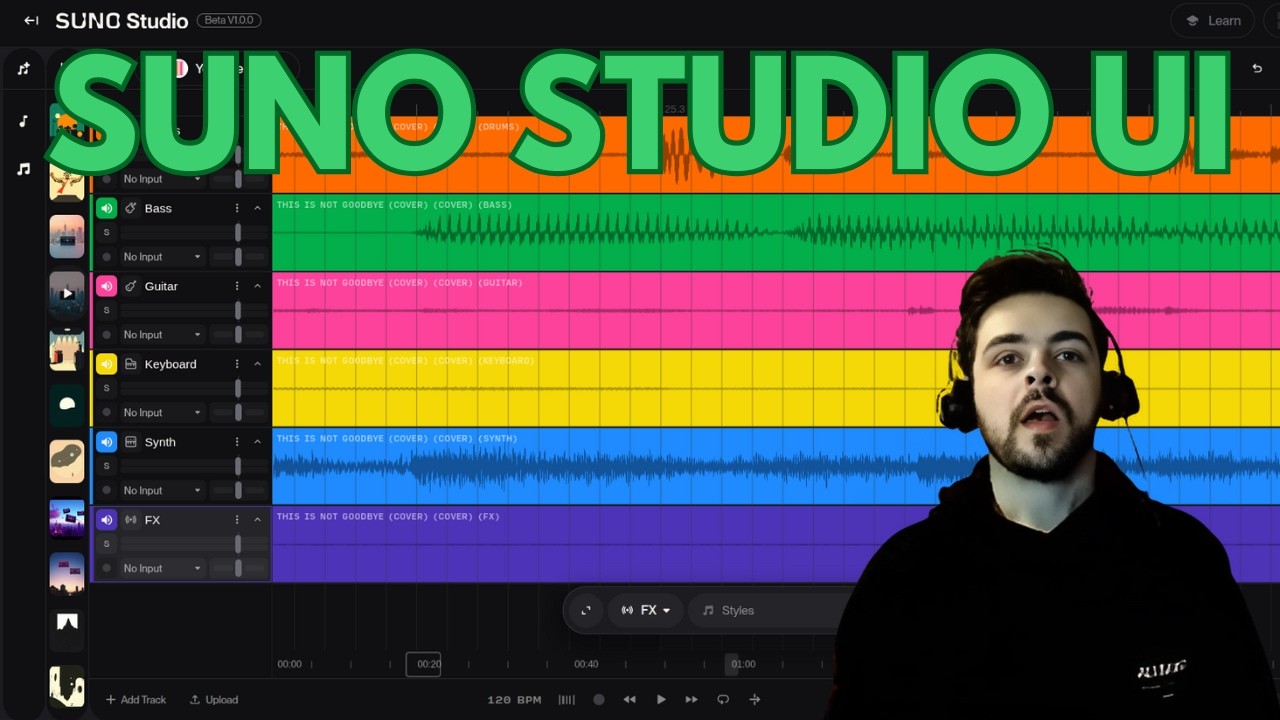Click the 01:00 timeline marker
This screenshot has height=720, width=1280.
(x=743, y=664)
